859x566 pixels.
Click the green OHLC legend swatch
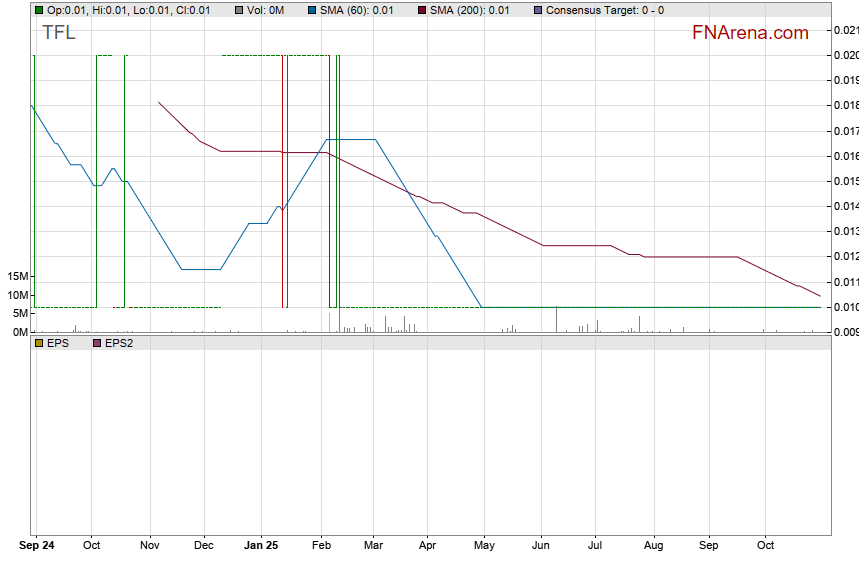pos(38,10)
